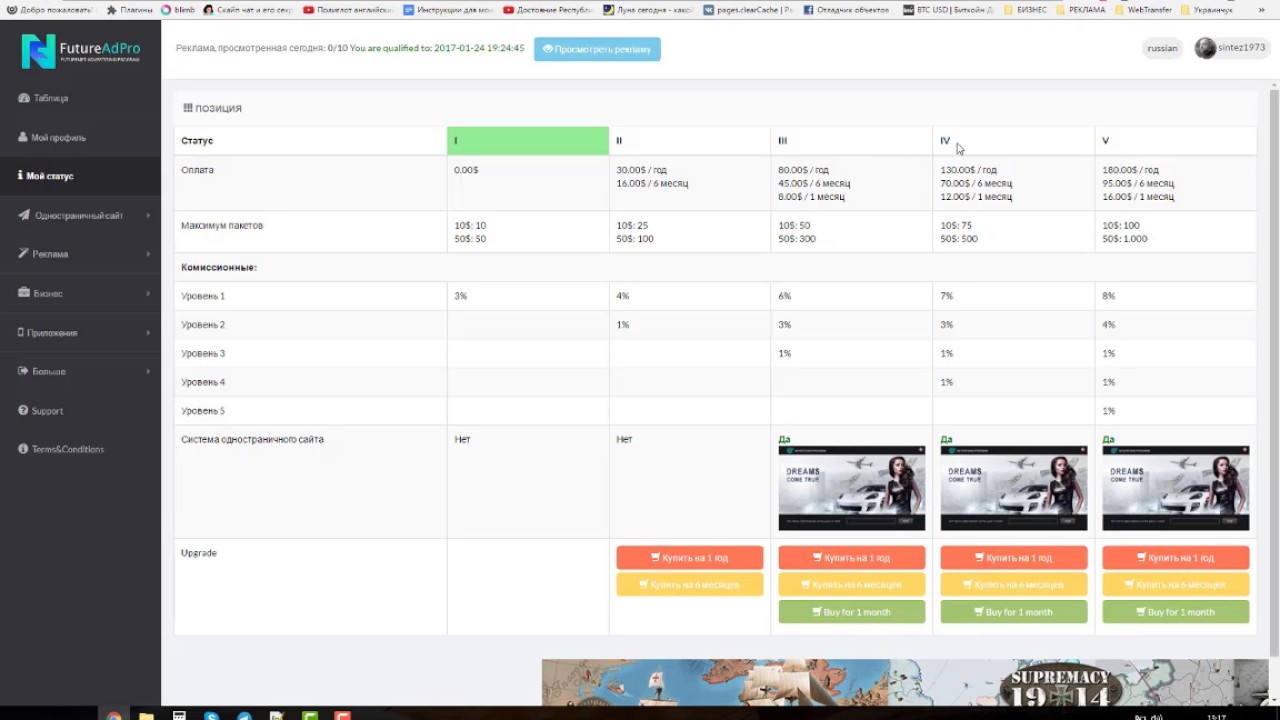Click the green status I column header
Viewport: 1280px width, 720px height.
[x=528, y=141]
